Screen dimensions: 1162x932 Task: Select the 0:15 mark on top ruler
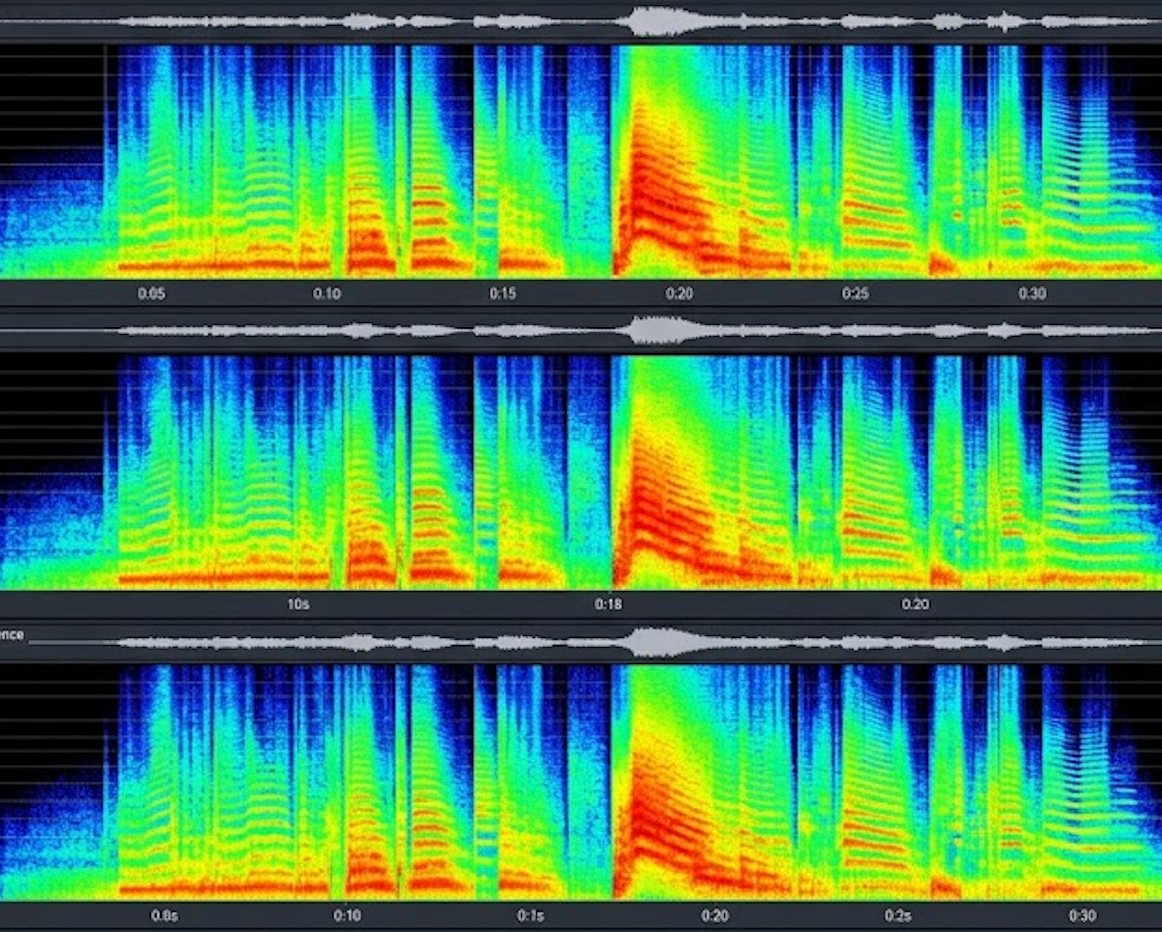(502, 294)
